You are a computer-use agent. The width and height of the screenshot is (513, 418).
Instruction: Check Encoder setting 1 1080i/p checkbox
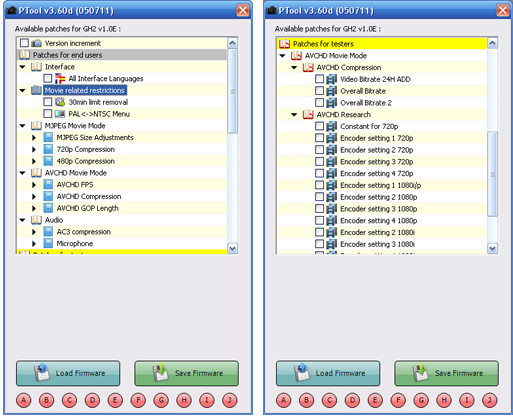coord(319,185)
